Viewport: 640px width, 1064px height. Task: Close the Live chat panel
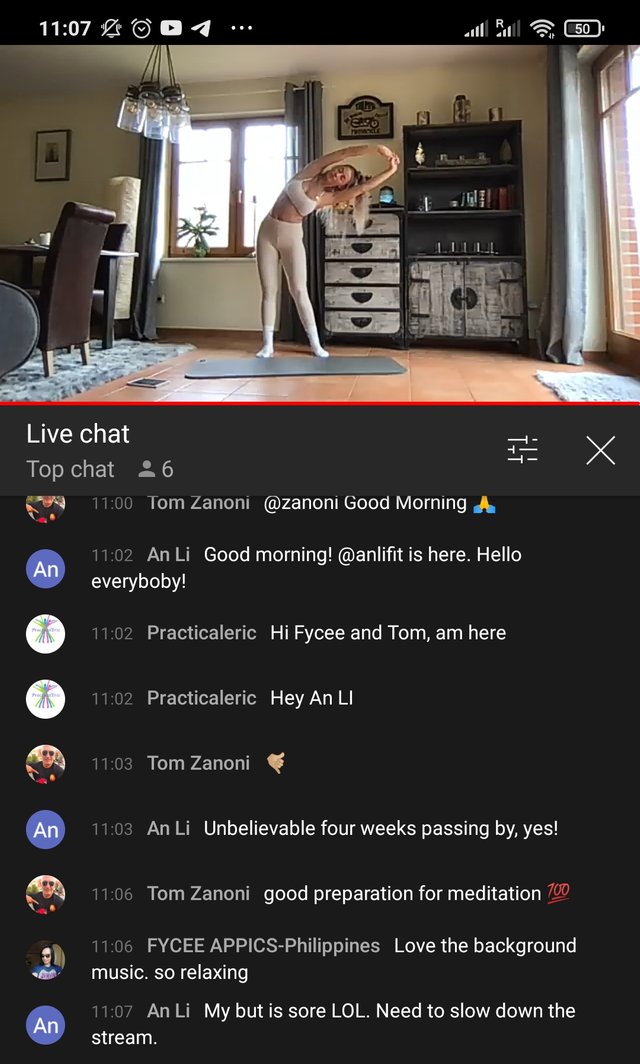click(601, 450)
